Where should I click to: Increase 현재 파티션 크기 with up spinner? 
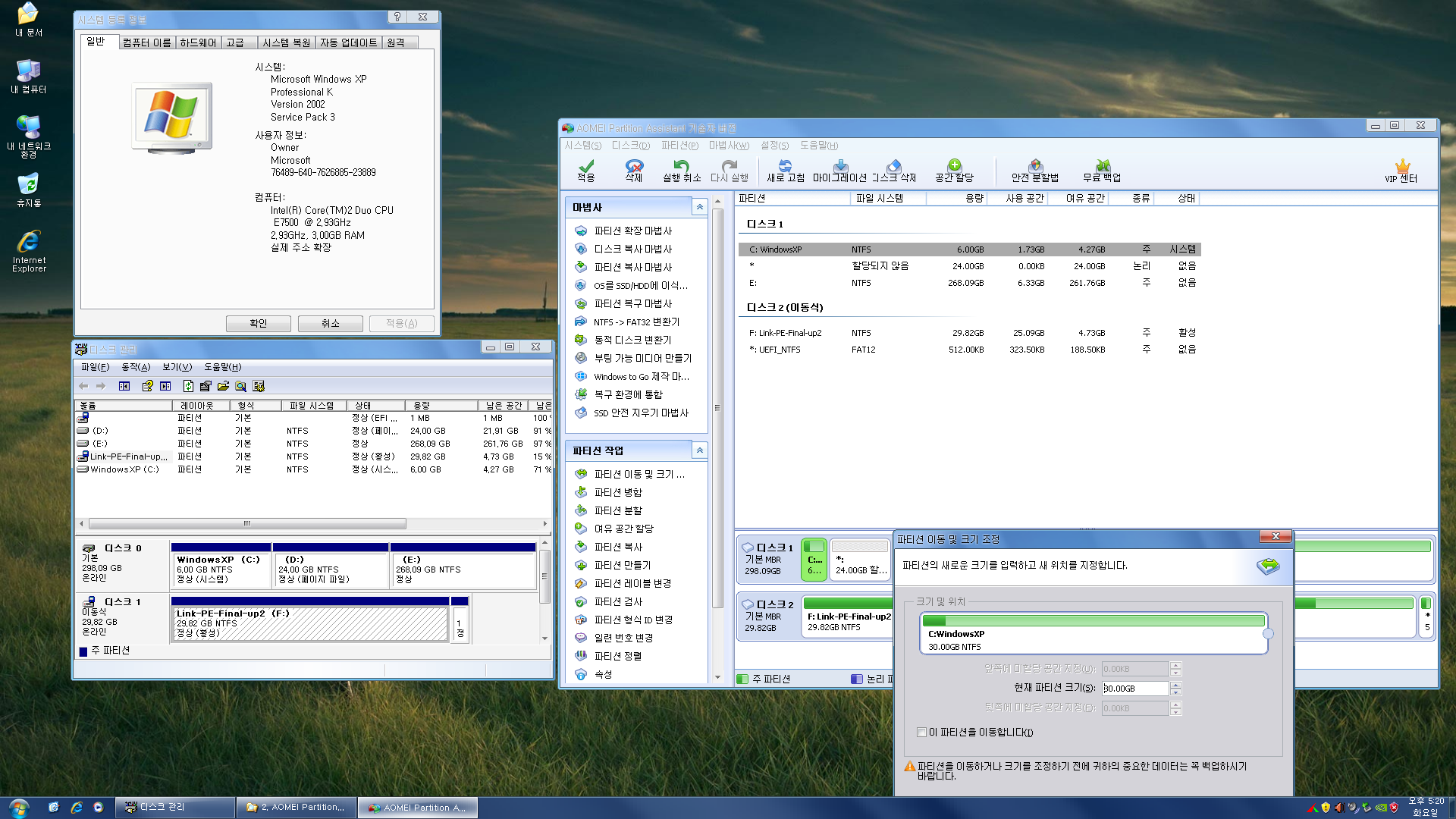tap(1175, 685)
